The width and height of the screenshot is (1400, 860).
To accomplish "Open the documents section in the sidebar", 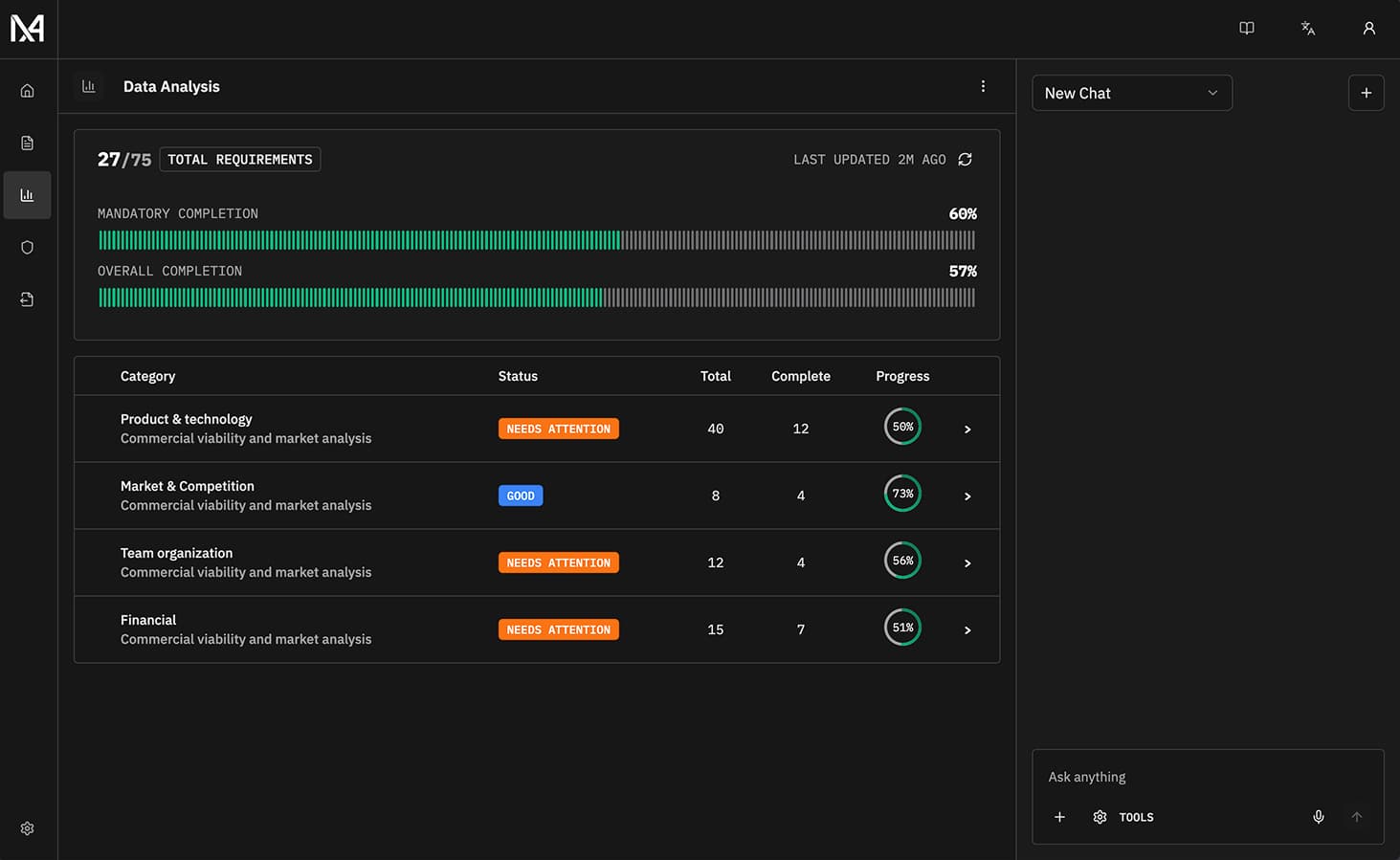I will point(27,142).
